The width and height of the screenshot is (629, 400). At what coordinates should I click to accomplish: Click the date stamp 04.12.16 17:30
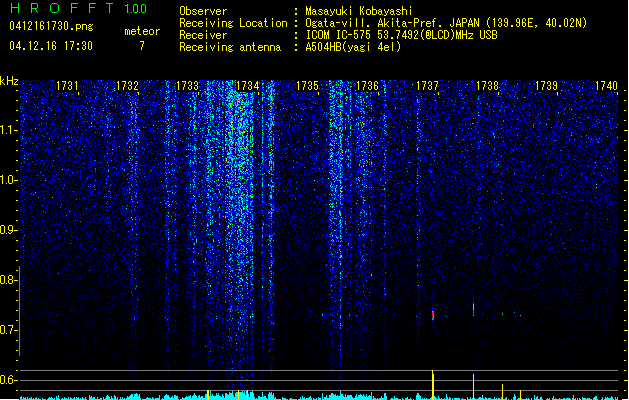pyautogui.click(x=51, y=46)
